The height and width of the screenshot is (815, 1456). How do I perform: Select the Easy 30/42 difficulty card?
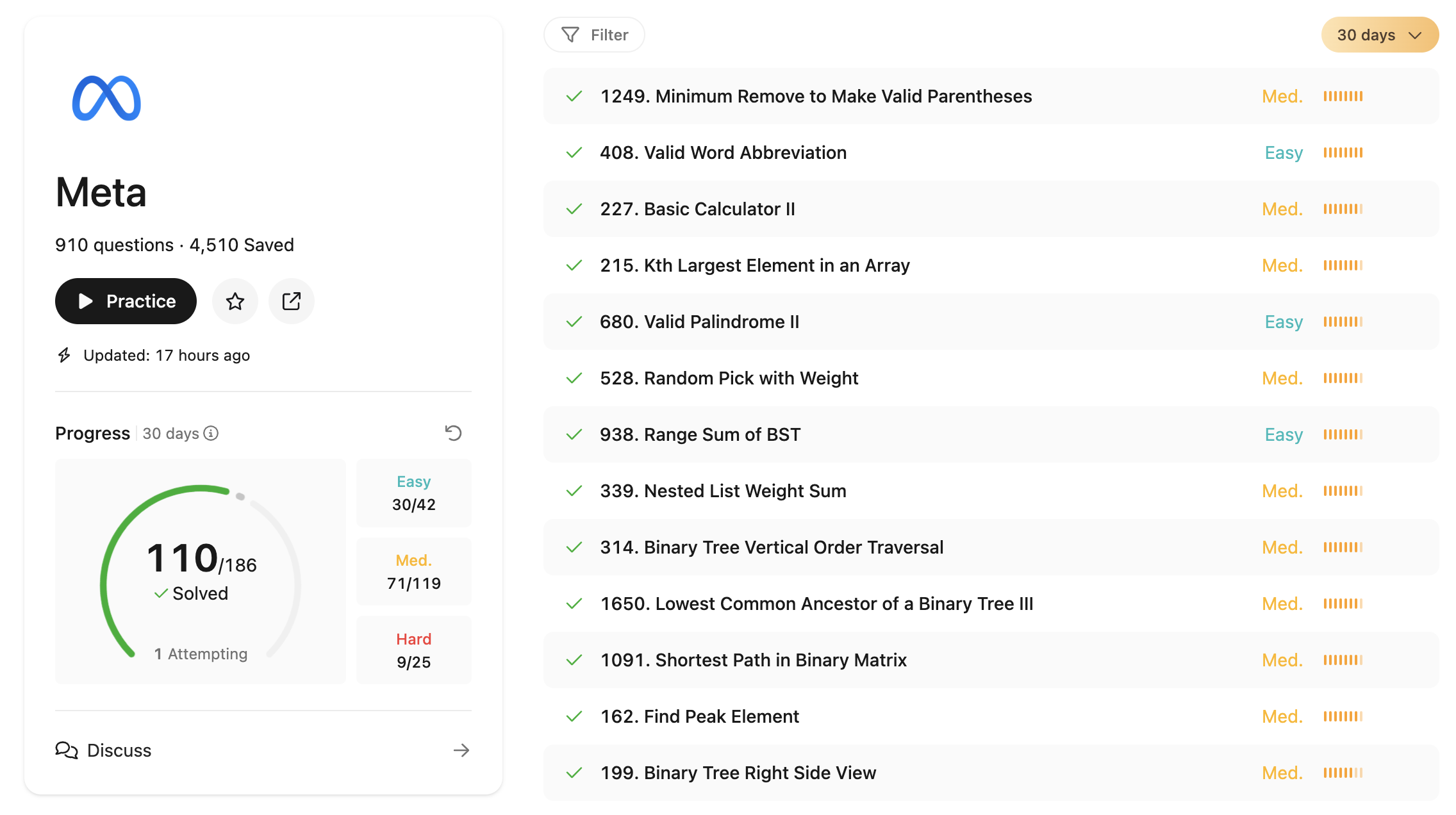[414, 493]
